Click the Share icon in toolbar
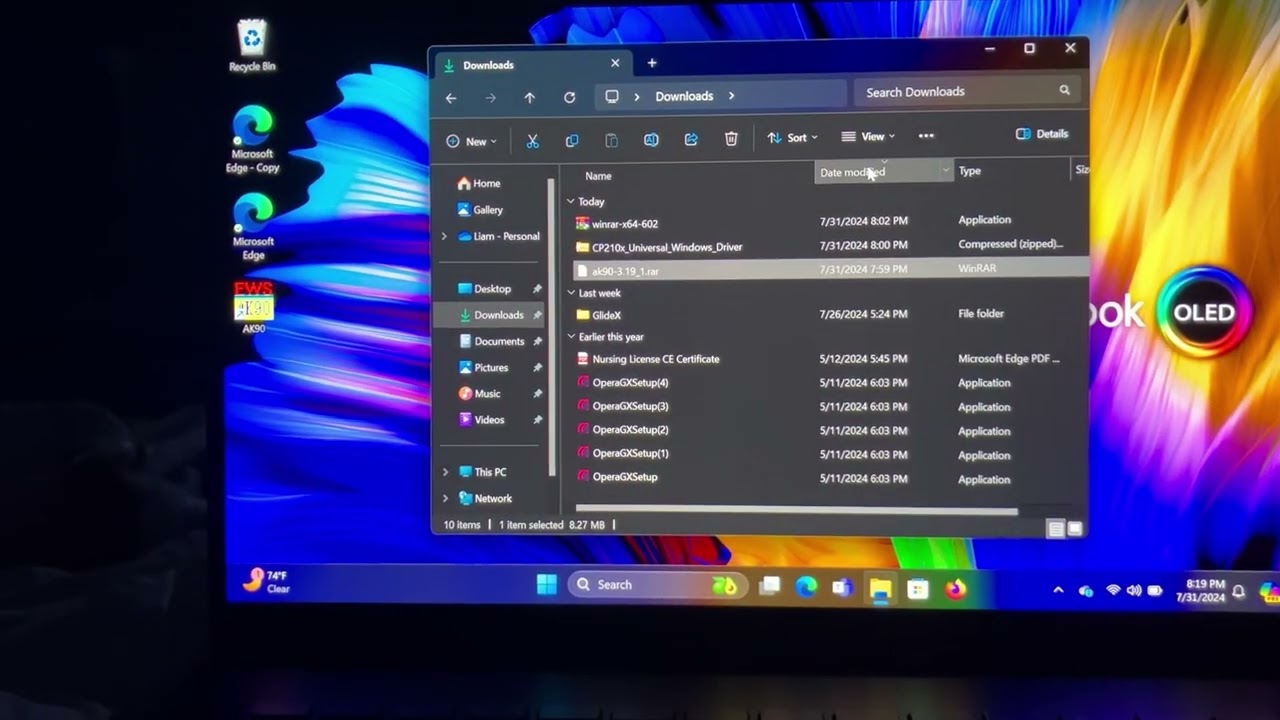Screen dimensions: 1280x720 click(691, 140)
